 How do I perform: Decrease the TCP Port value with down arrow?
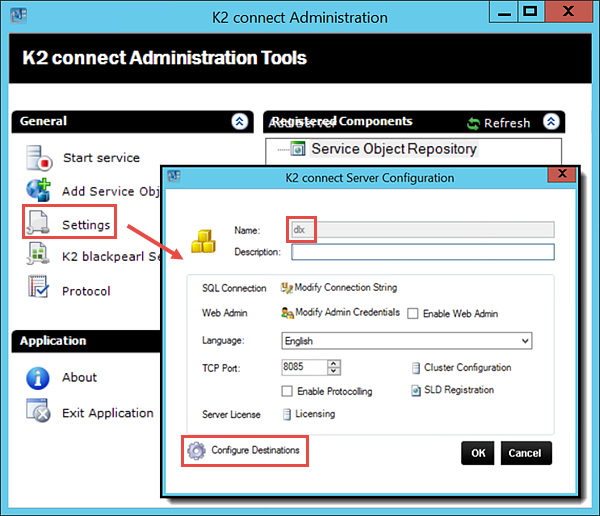pos(334,371)
